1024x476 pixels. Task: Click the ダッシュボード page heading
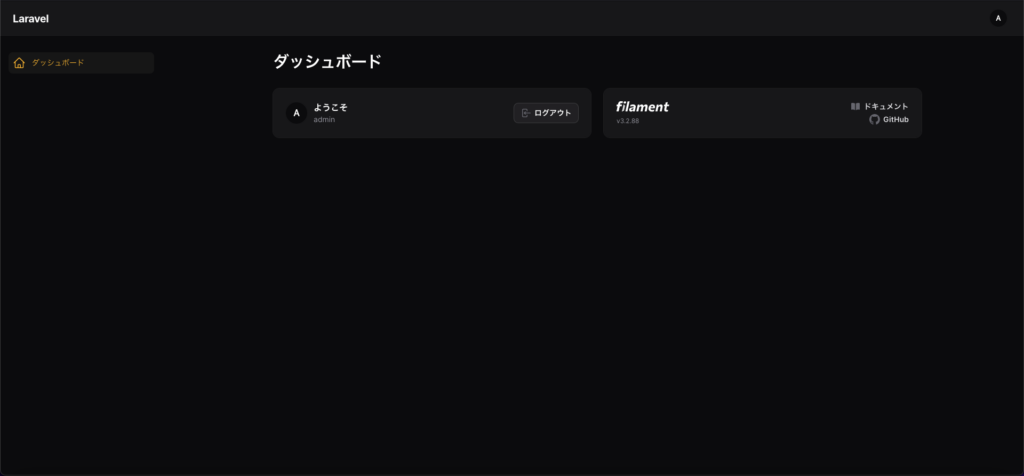click(x=327, y=62)
